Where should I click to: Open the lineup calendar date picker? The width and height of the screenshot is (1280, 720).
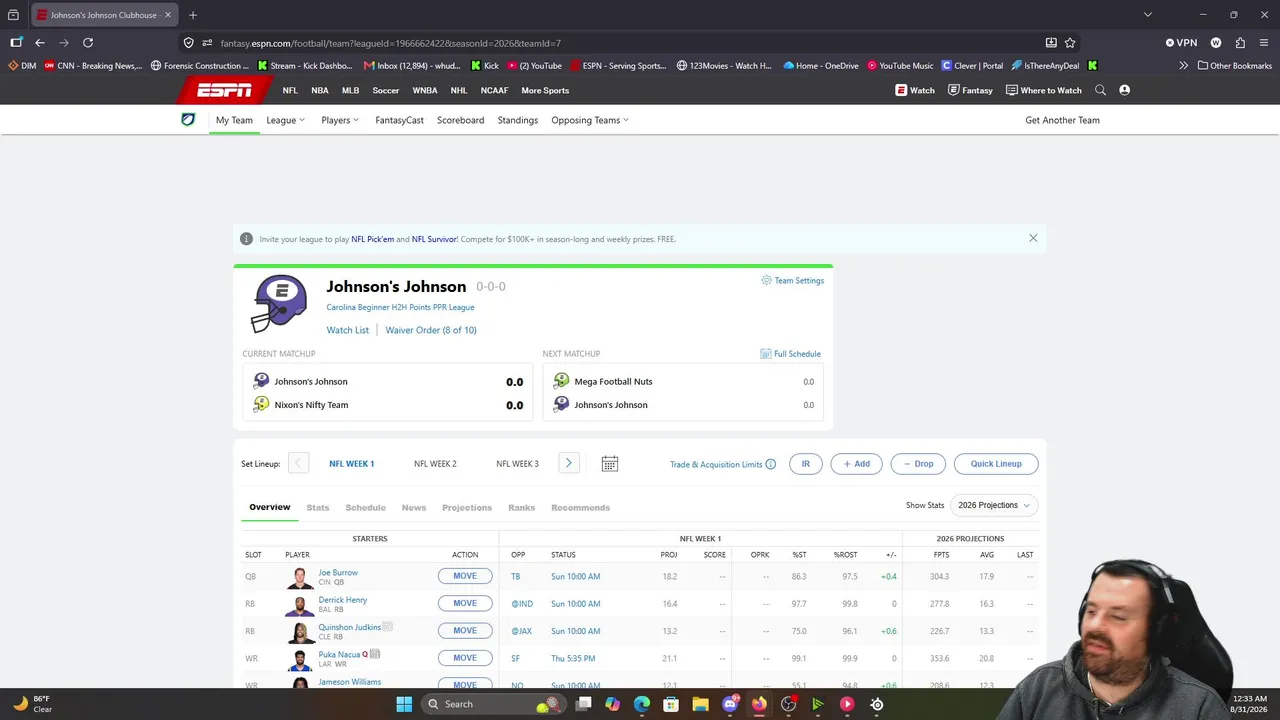point(609,464)
